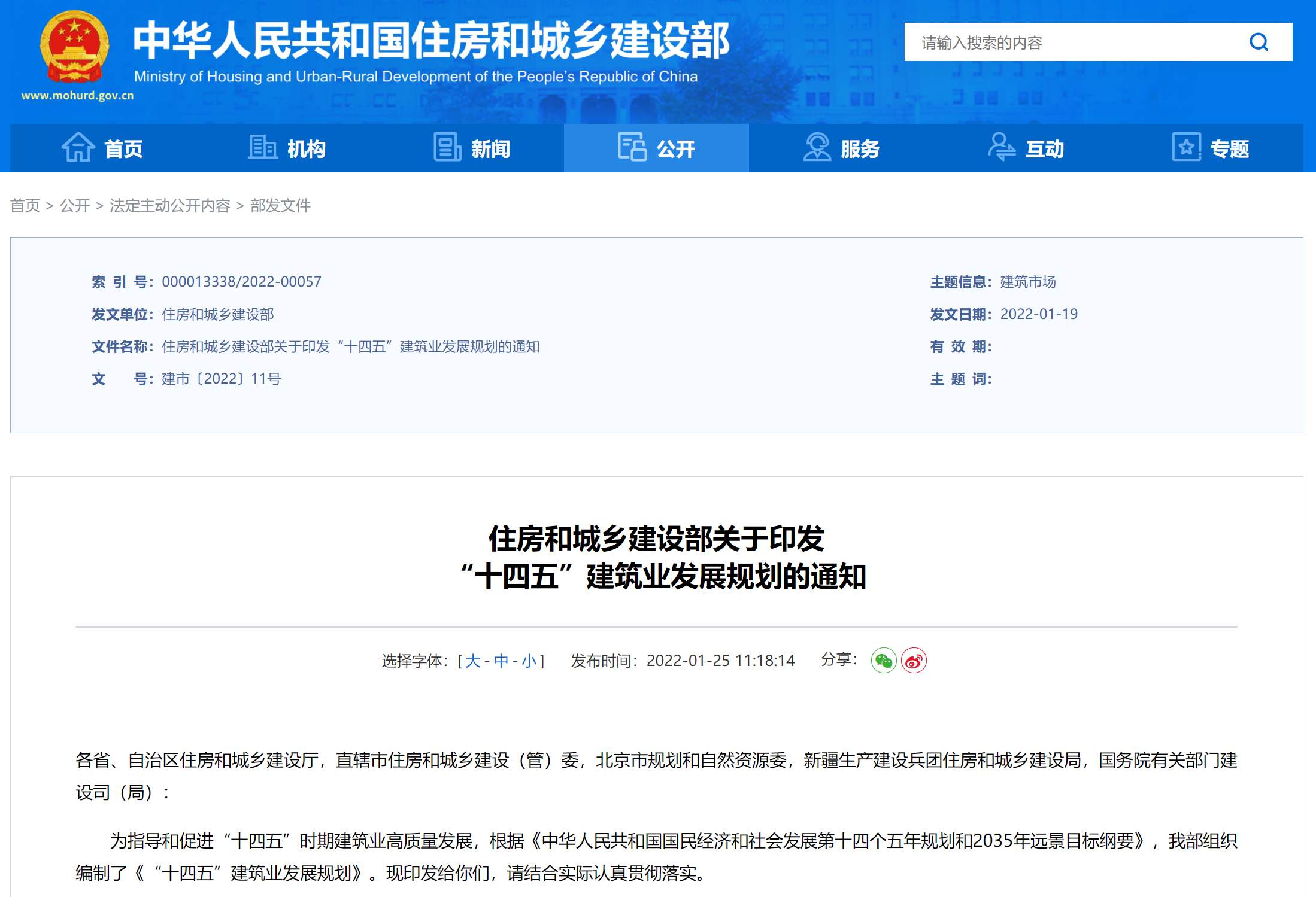Screen dimensions: 1316x897
Task: Click the paragraph beginning 为指导和促进
Action: [656, 857]
